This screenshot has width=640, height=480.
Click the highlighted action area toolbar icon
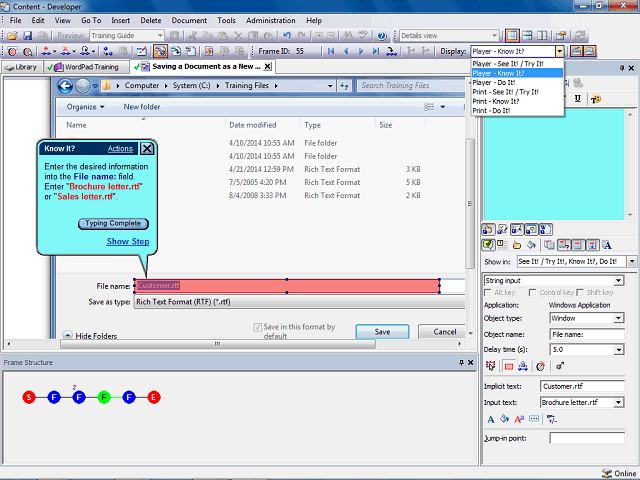[160, 51]
